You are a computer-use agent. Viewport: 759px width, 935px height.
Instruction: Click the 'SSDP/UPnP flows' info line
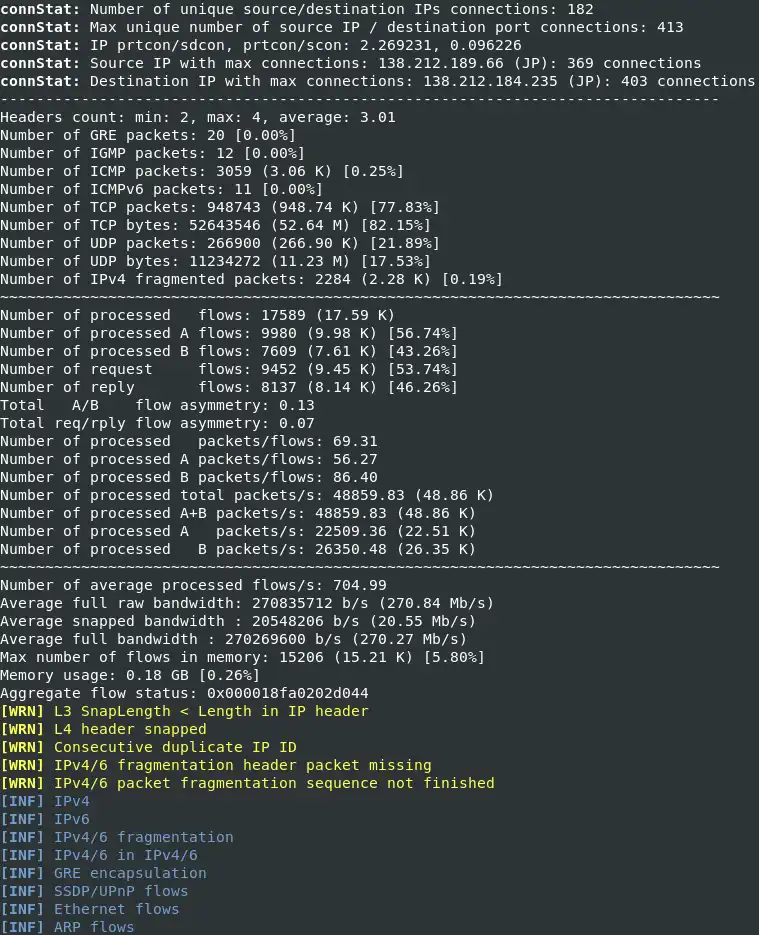click(121, 891)
